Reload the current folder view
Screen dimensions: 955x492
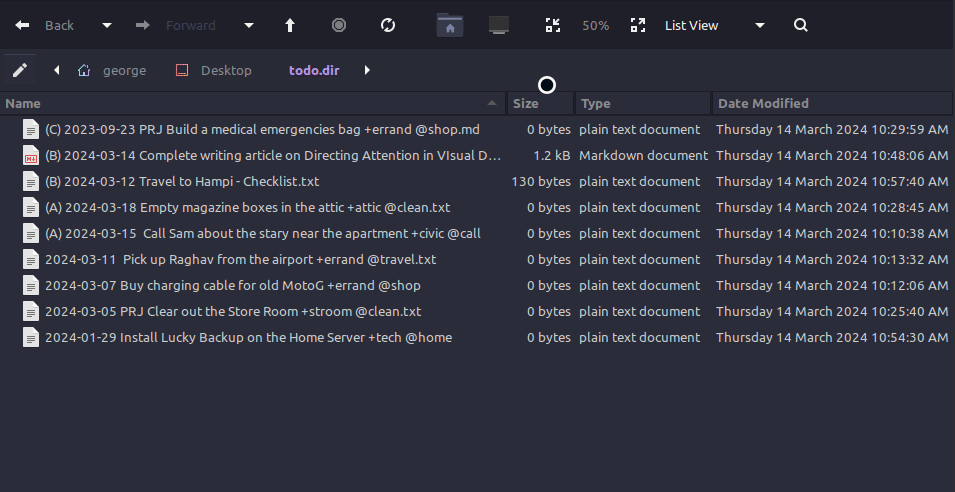pos(388,25)
